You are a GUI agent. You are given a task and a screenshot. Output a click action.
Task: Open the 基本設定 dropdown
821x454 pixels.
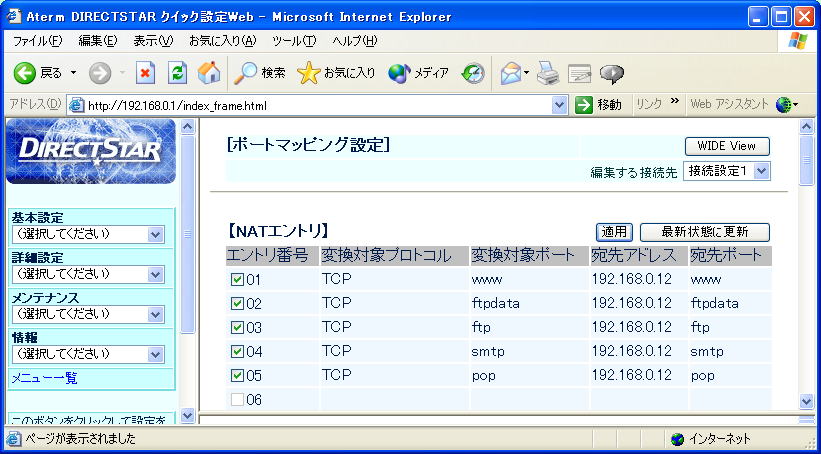[x=86, y=234]
